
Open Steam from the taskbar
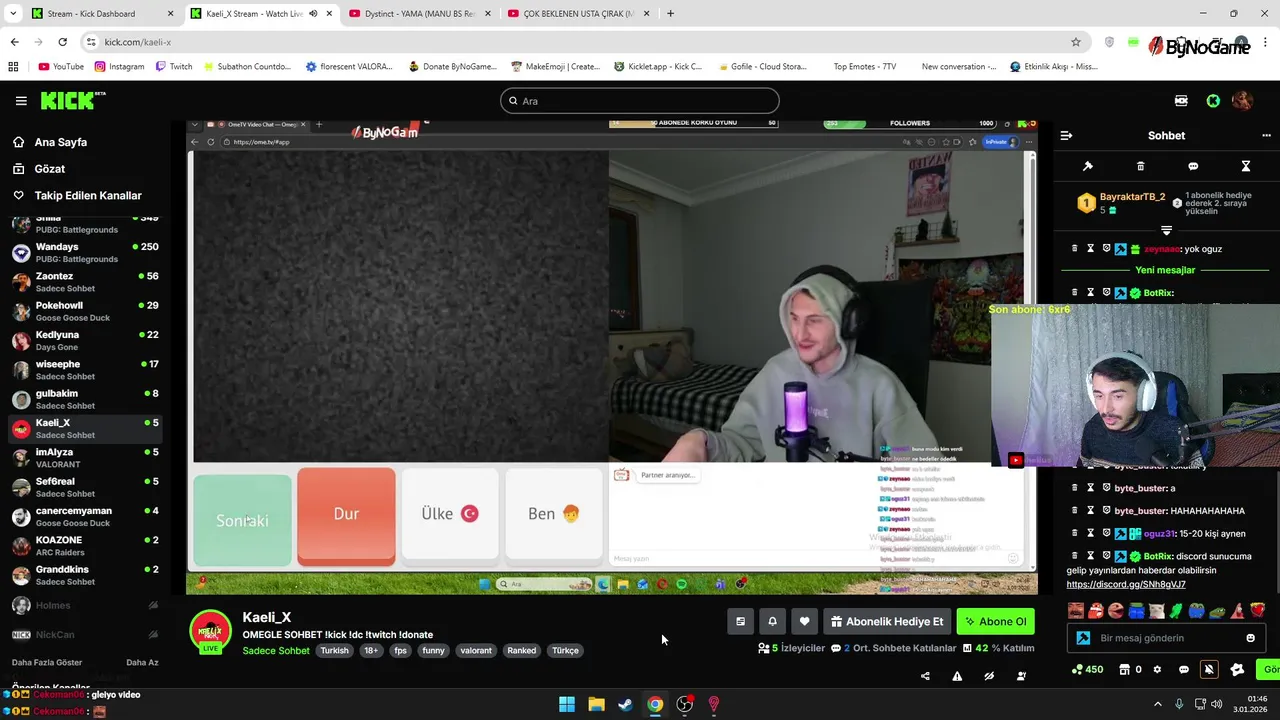click(x=625, y=704)
